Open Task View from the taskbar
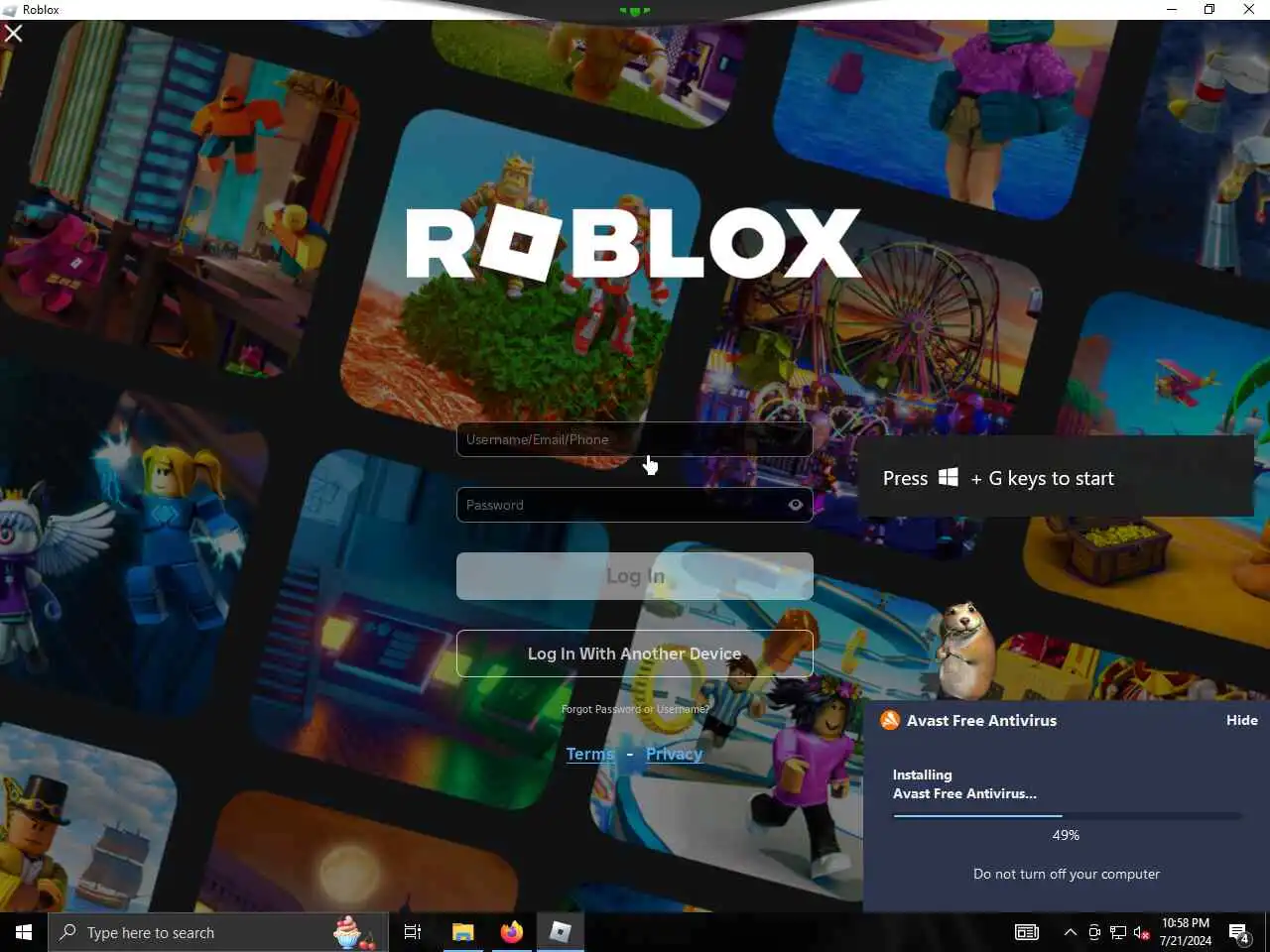The height and width of the screenshot is (952, 1270). click(x=413, y=932)
